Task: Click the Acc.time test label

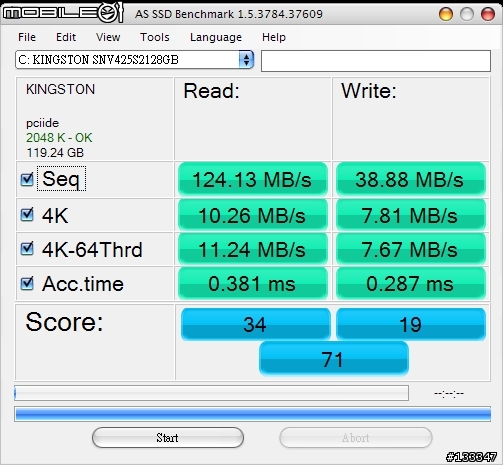Action: pos(83,284)
